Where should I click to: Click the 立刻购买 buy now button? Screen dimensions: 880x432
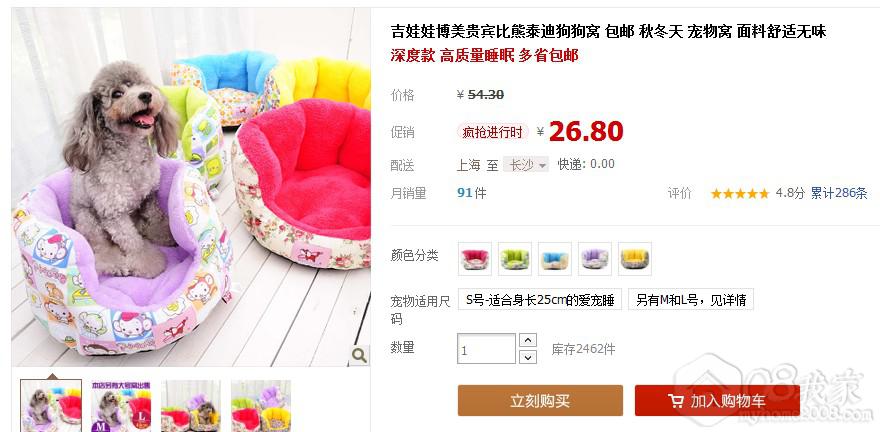point(540,401)
